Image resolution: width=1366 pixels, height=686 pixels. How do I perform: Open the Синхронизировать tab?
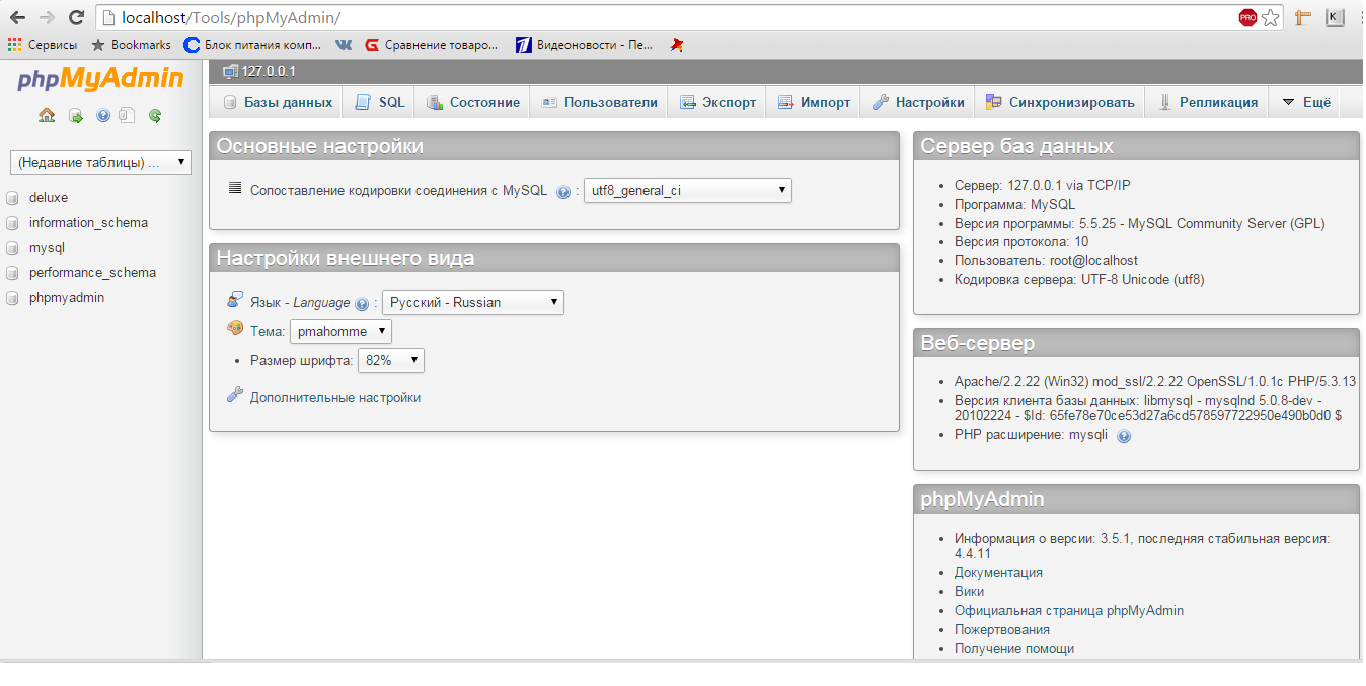pos(1060,102)
